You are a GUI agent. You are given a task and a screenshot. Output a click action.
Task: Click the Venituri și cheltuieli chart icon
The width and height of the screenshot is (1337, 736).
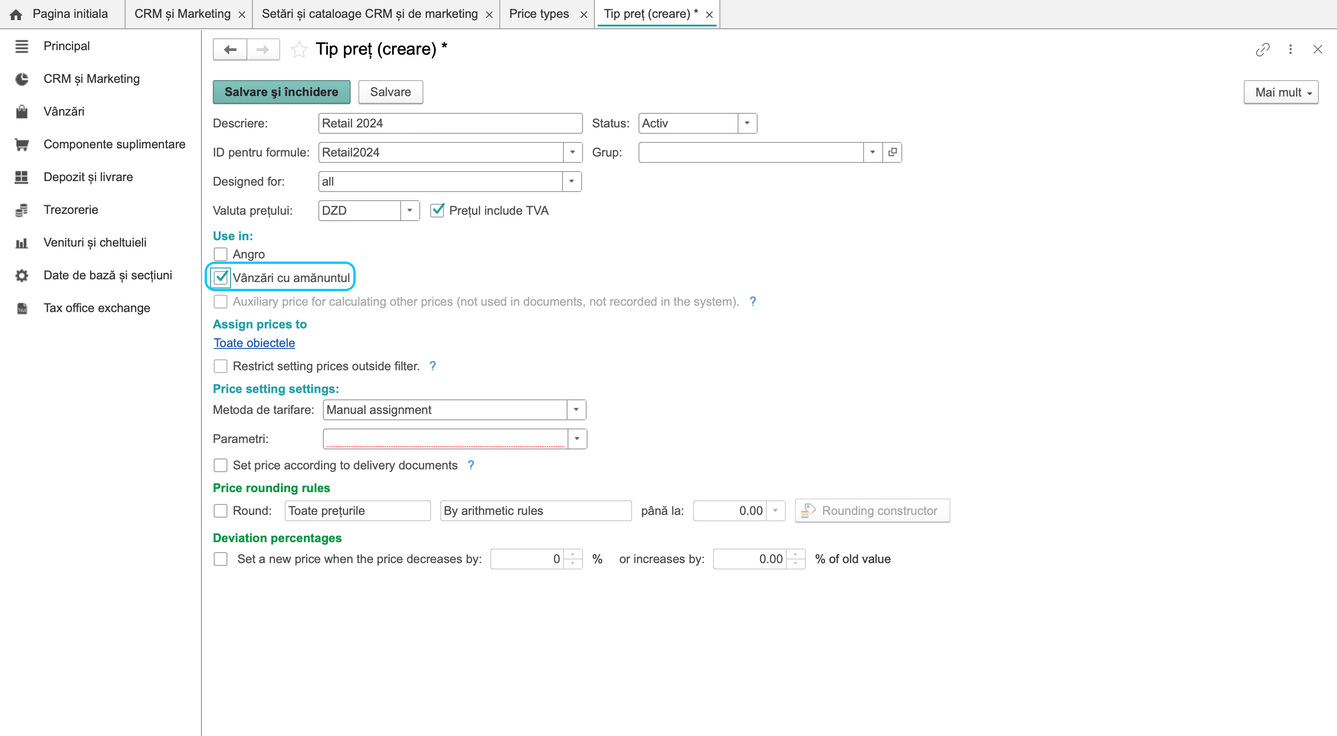pyautogui.click(x=22, y=243)
